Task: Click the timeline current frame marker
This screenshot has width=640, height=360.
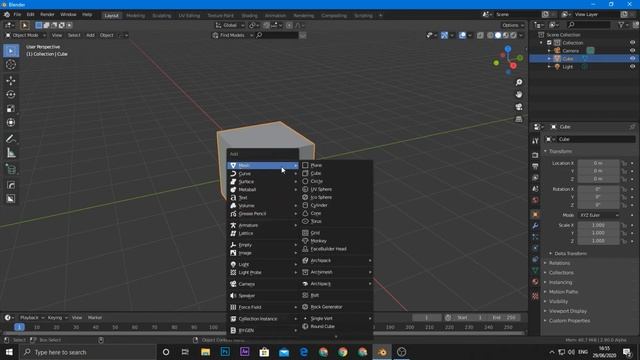Action: [x=19, y=327]
